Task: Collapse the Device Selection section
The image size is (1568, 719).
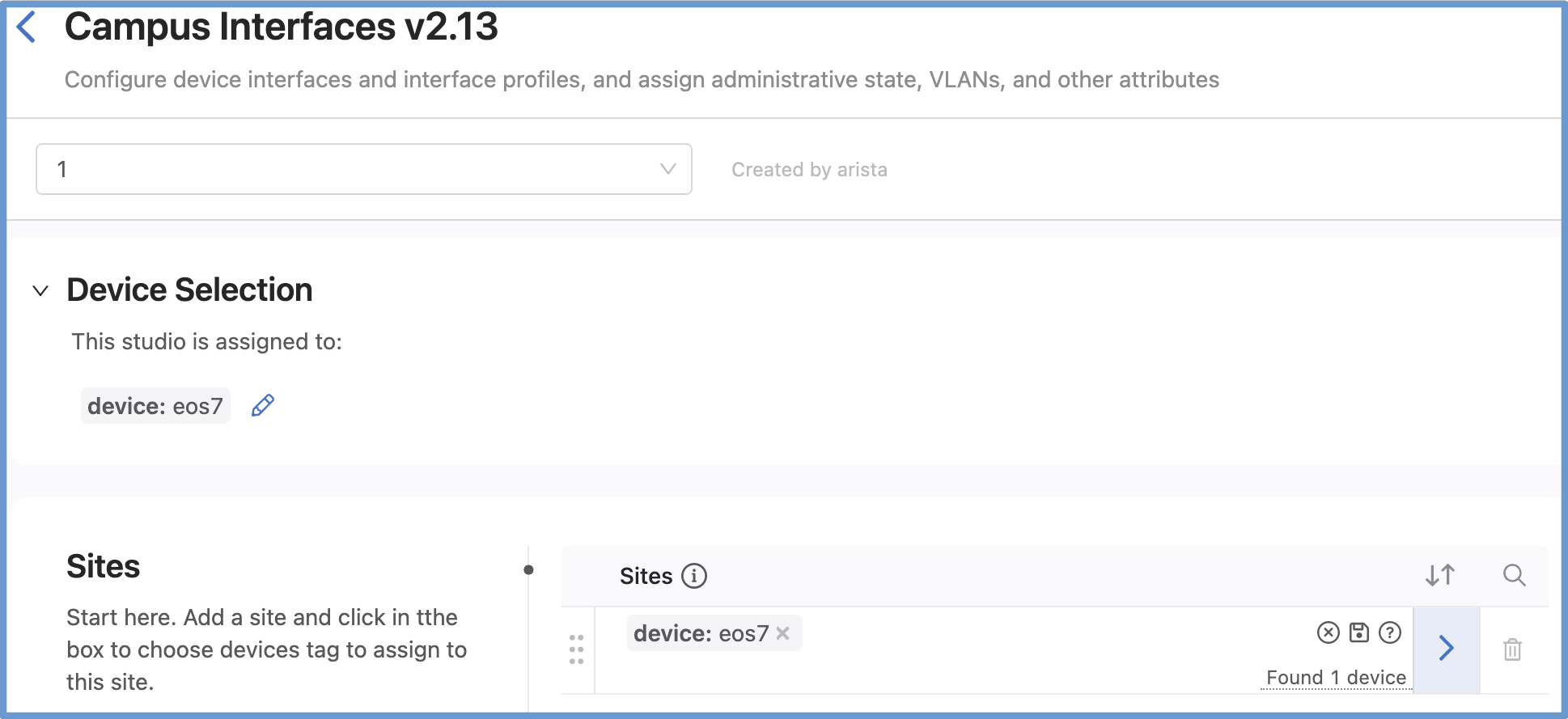Action: click(x=40, y=290)
